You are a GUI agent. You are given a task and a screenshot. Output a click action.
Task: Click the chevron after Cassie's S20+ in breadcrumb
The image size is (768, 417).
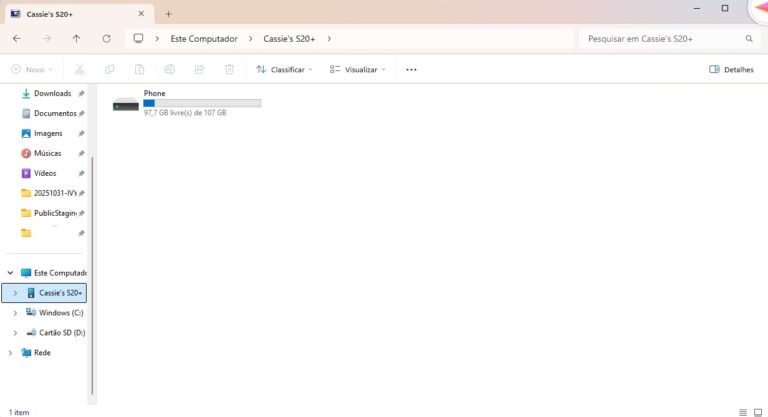pyautogui.click(x=329, y=39)
